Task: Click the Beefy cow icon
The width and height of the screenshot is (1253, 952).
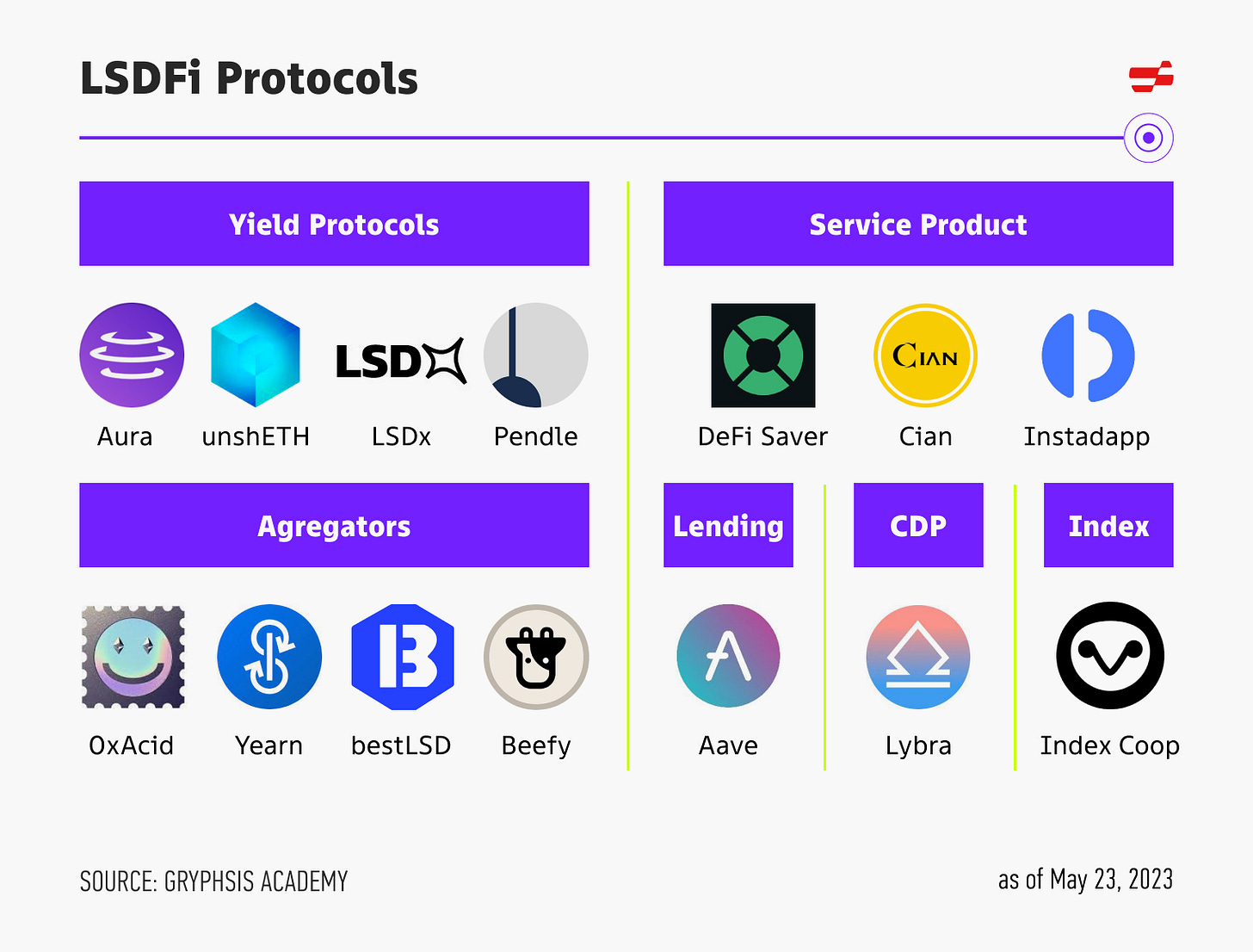Action: coord(536,657)
